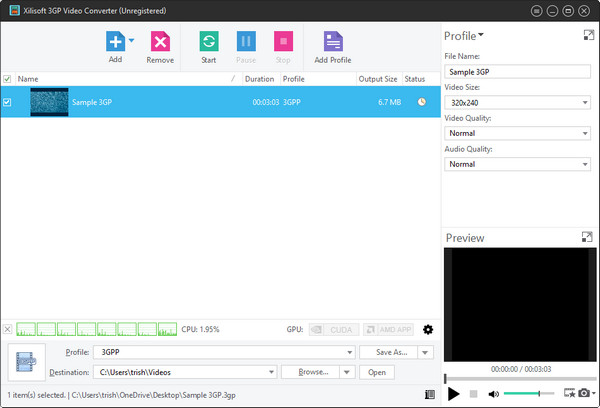Open the Save As dropdown arrow
Image resolution: width=600 pixels, height=408 pixels.
(x=426, y=352)
